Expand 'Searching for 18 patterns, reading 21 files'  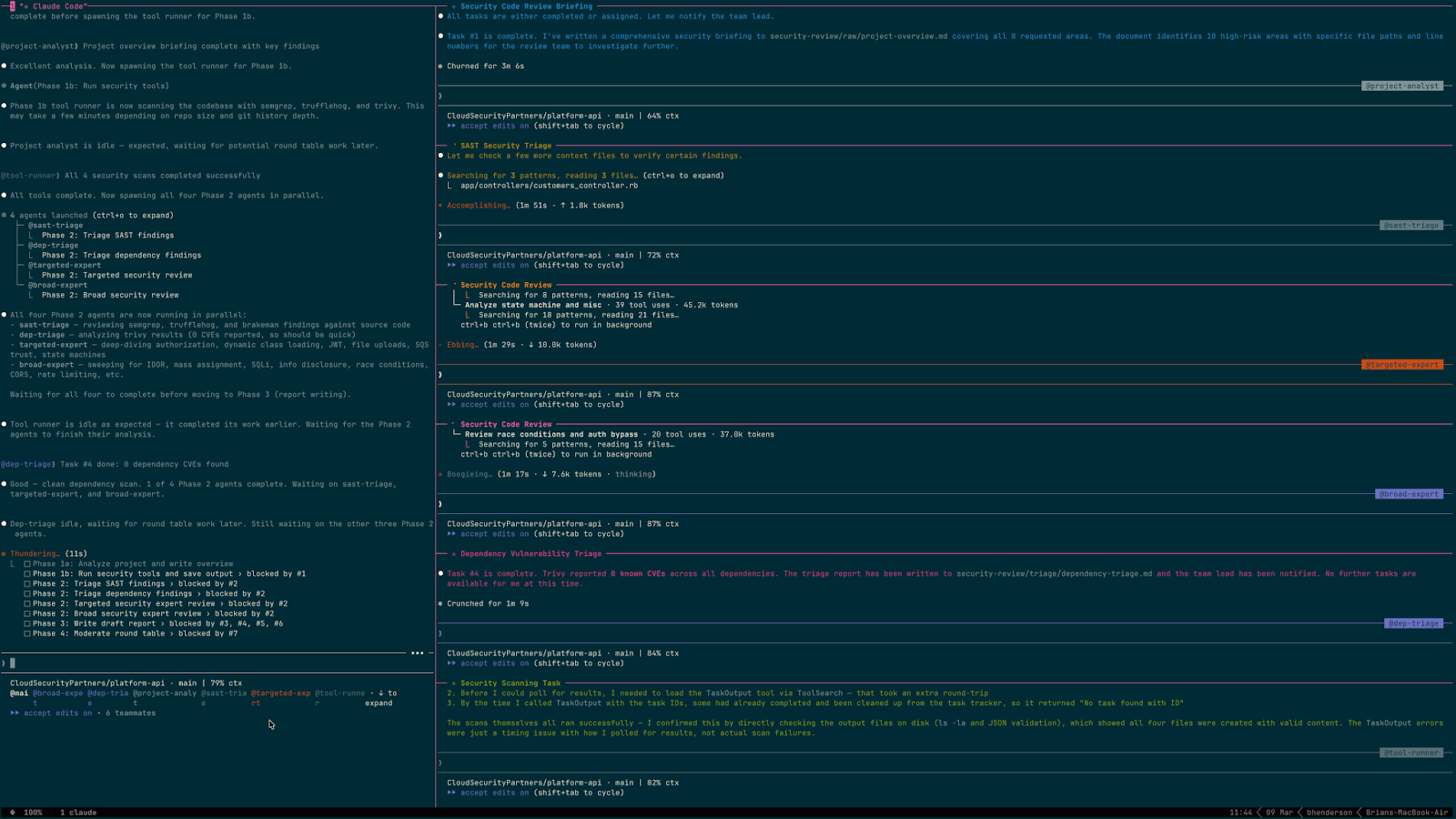pyautogui.click(x=579, y=315)
